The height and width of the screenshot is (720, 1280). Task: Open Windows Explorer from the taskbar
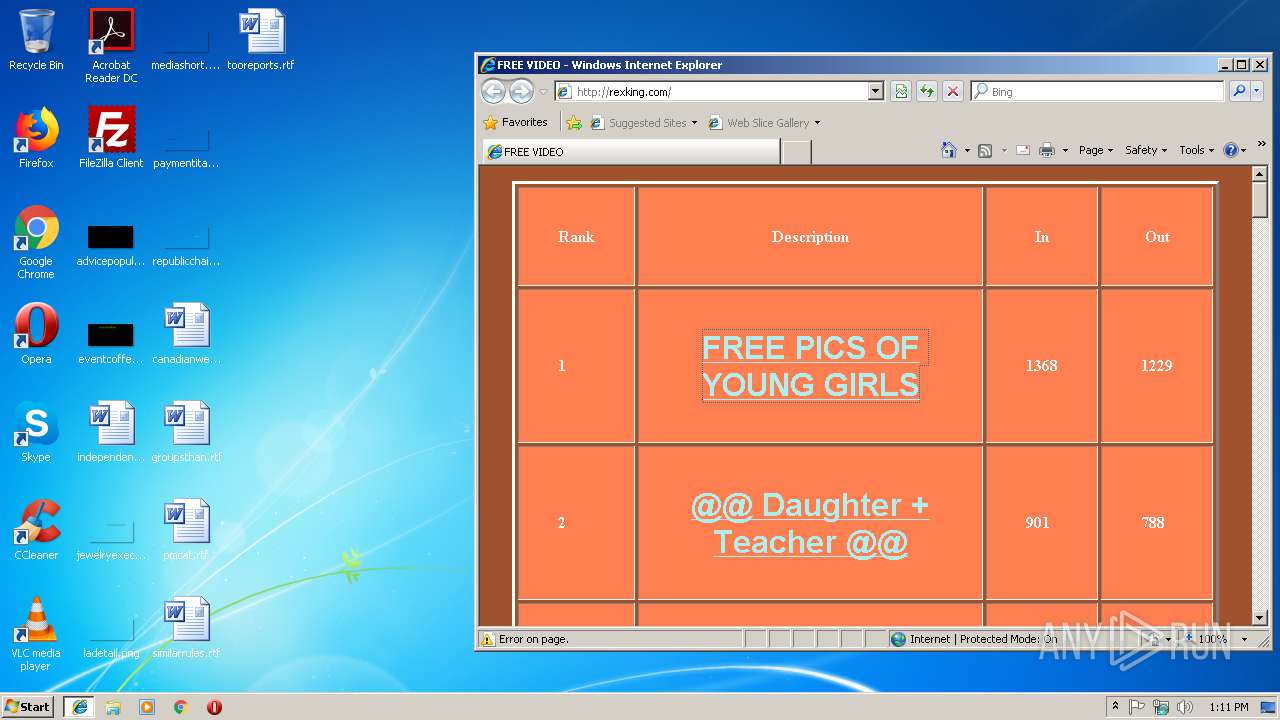click(113, 707)
